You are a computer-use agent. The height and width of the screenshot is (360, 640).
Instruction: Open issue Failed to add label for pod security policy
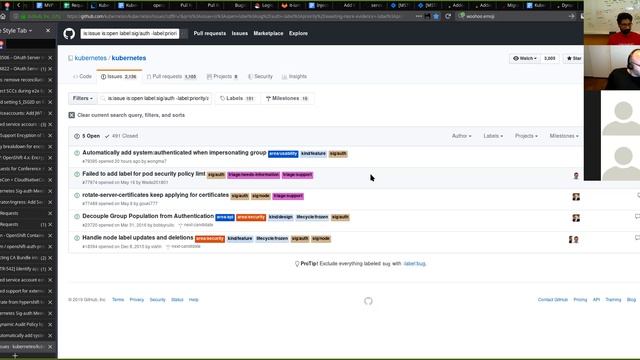pyautogui.click(x=144, y=174)
